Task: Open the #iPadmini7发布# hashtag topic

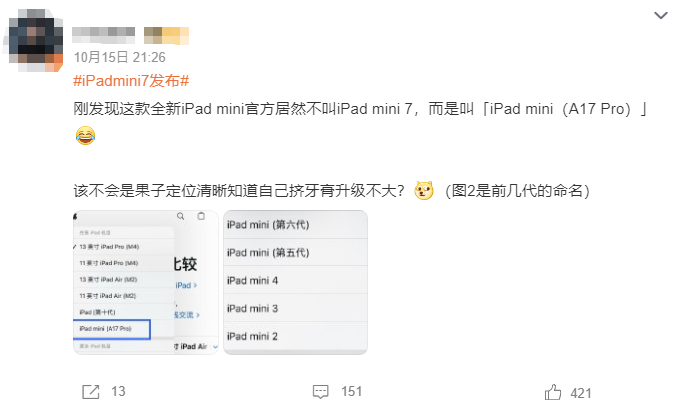Action: (x=131, y=81)
